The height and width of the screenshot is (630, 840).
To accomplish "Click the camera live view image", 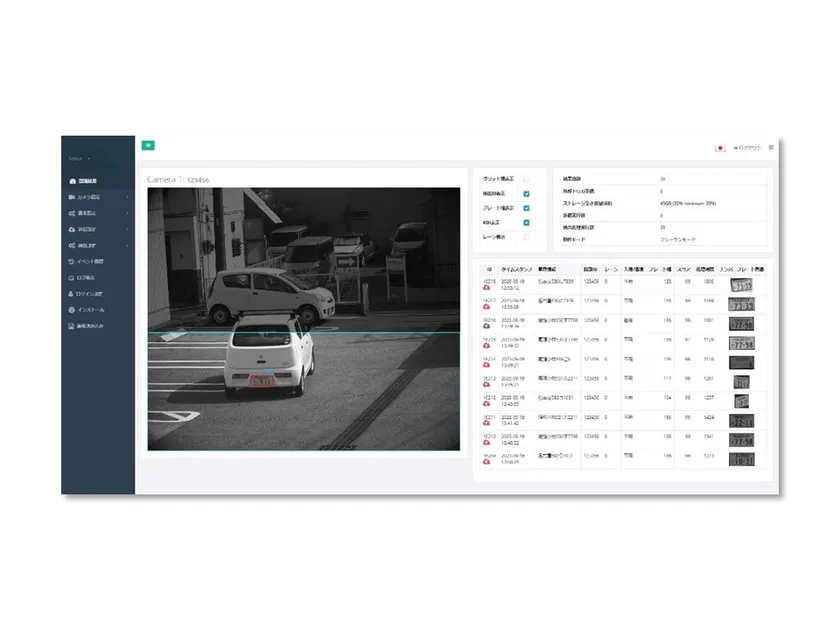I will coord(304,319).
